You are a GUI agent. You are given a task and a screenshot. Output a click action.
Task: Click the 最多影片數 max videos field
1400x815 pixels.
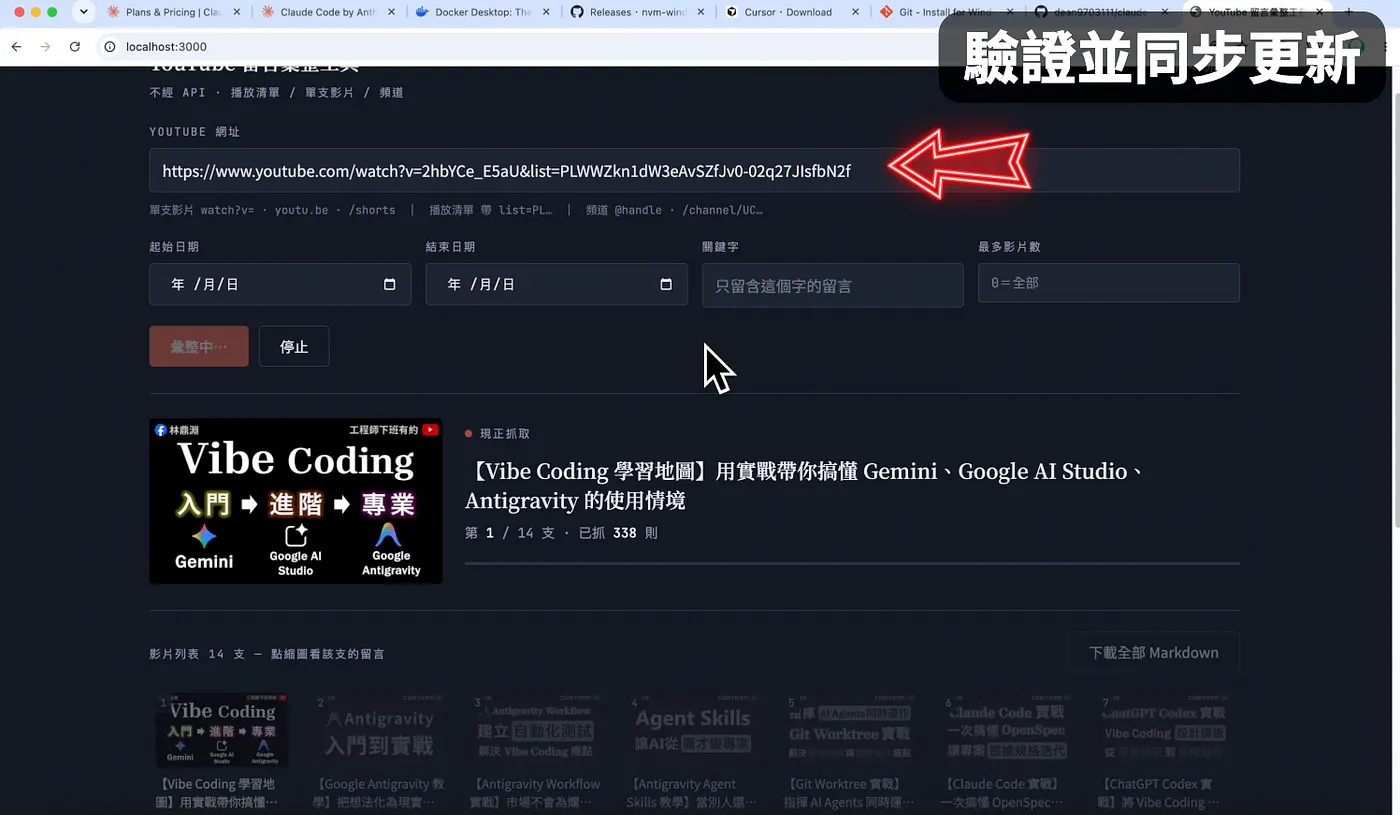1108,283
